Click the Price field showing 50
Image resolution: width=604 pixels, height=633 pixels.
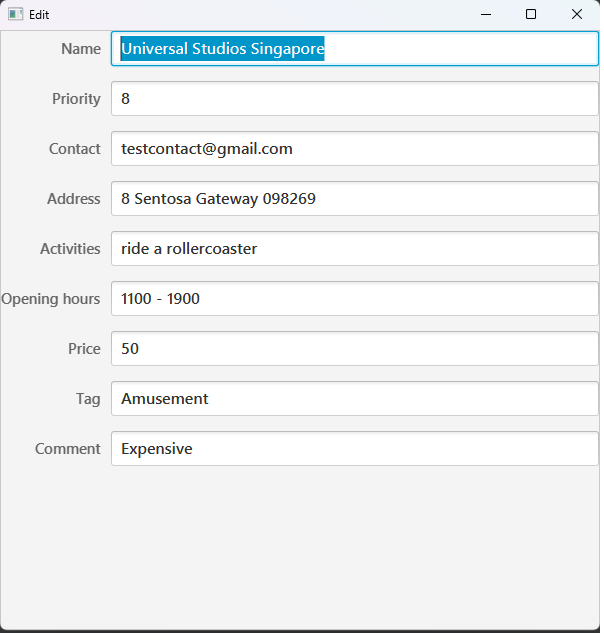point(354,349)
